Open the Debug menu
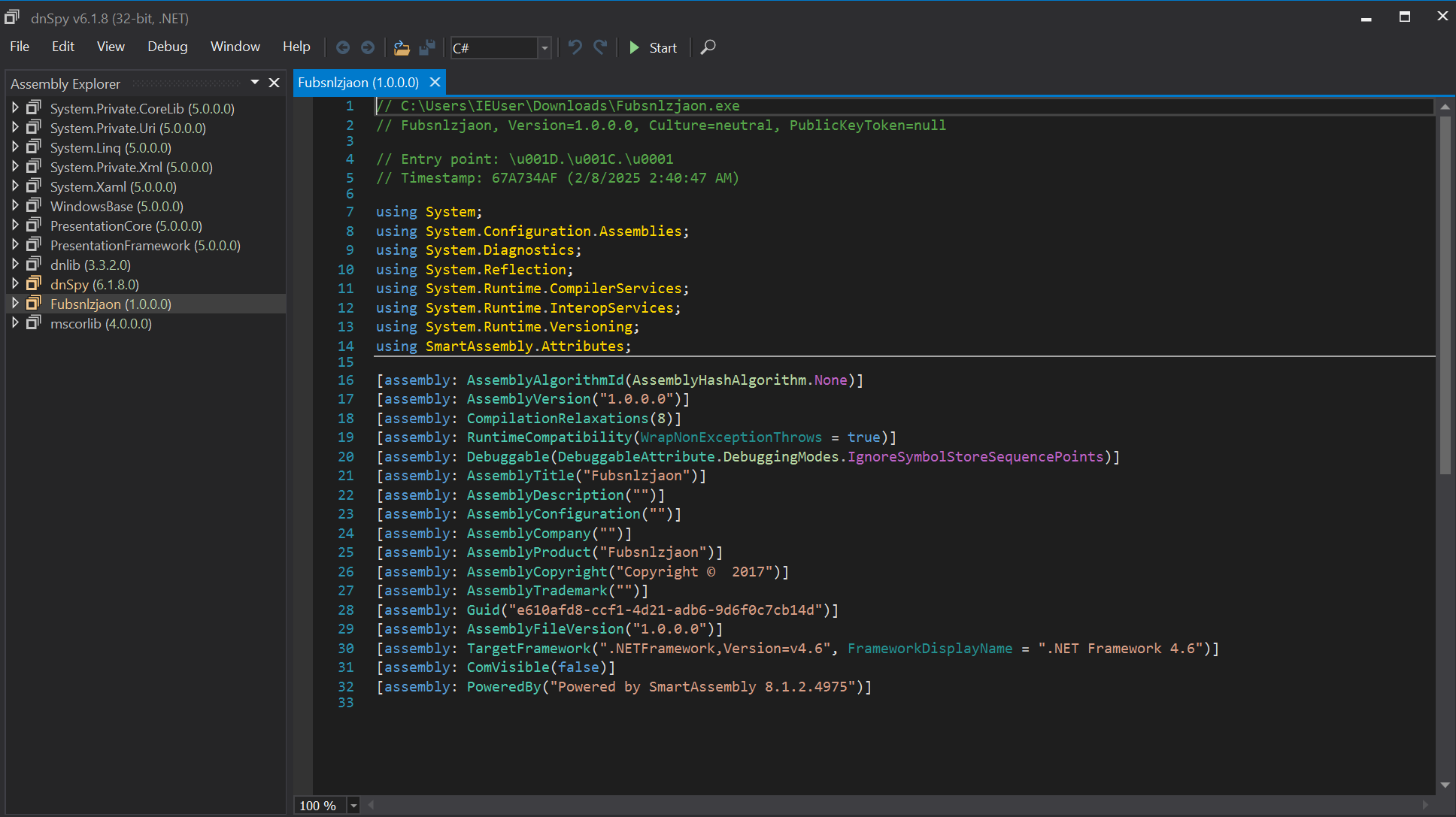The image size is (1456, 817). pyautogui.click(x=167, y=47)
